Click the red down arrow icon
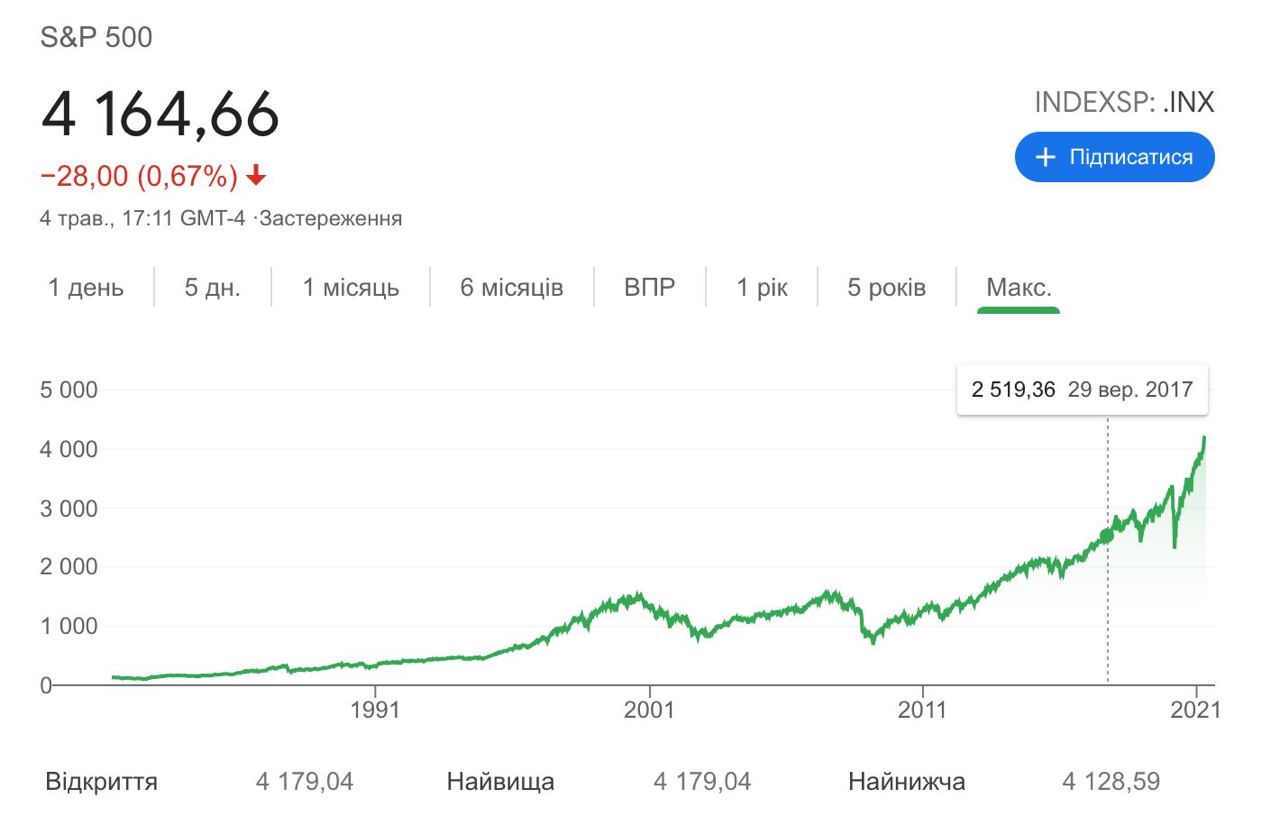 click(256, 177)
